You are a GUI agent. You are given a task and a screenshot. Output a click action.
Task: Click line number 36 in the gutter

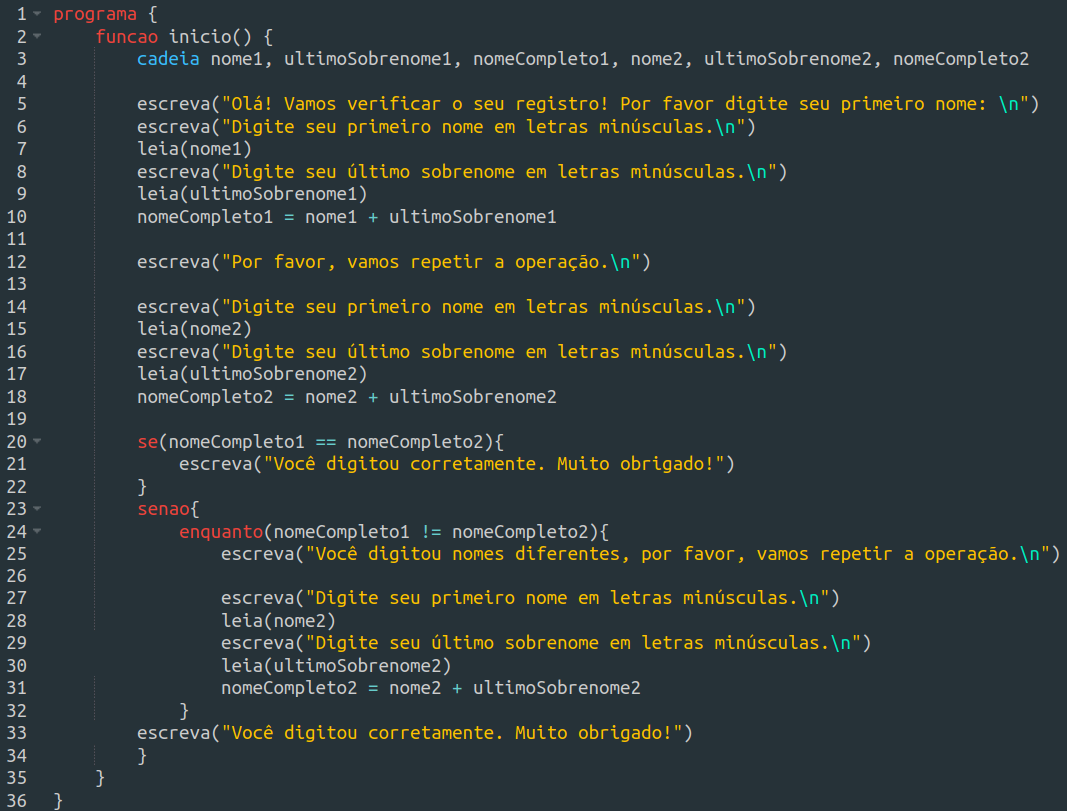pos(17,800)
